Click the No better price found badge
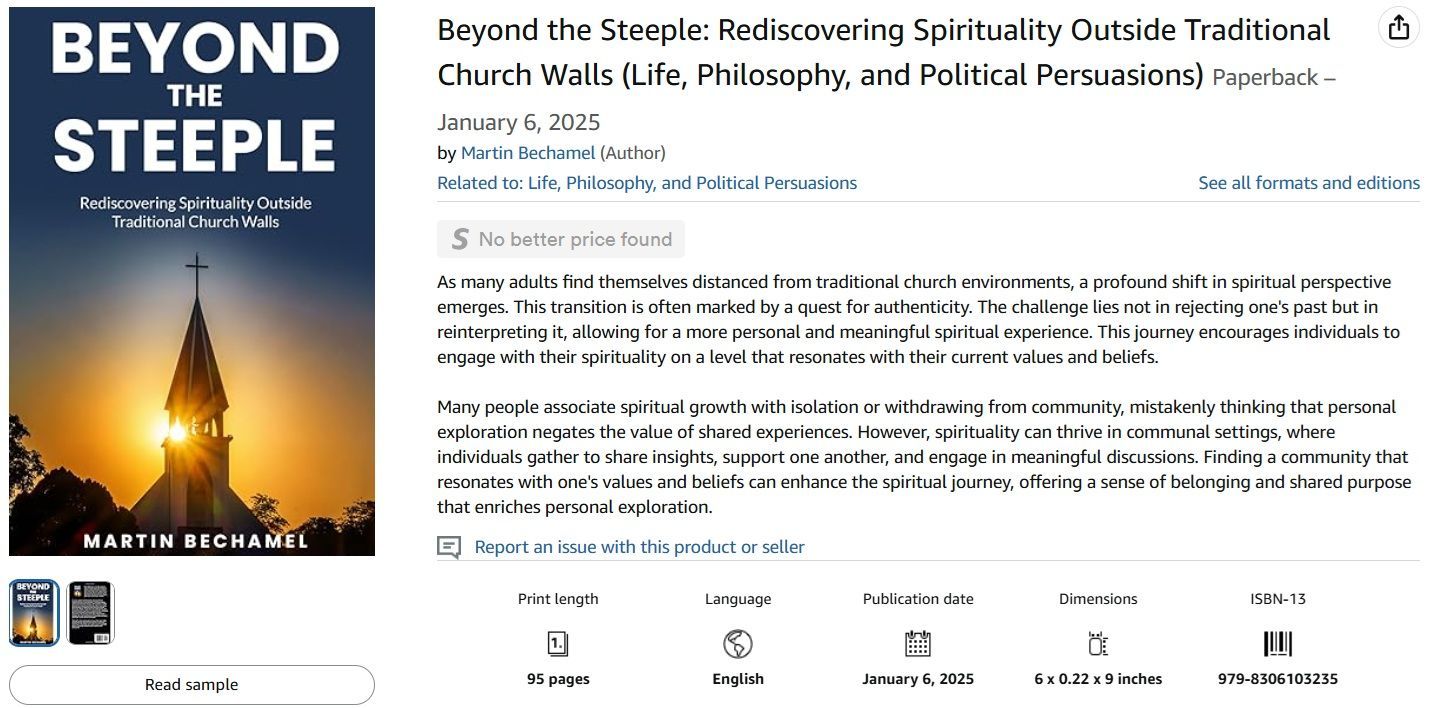 point(561,239)
